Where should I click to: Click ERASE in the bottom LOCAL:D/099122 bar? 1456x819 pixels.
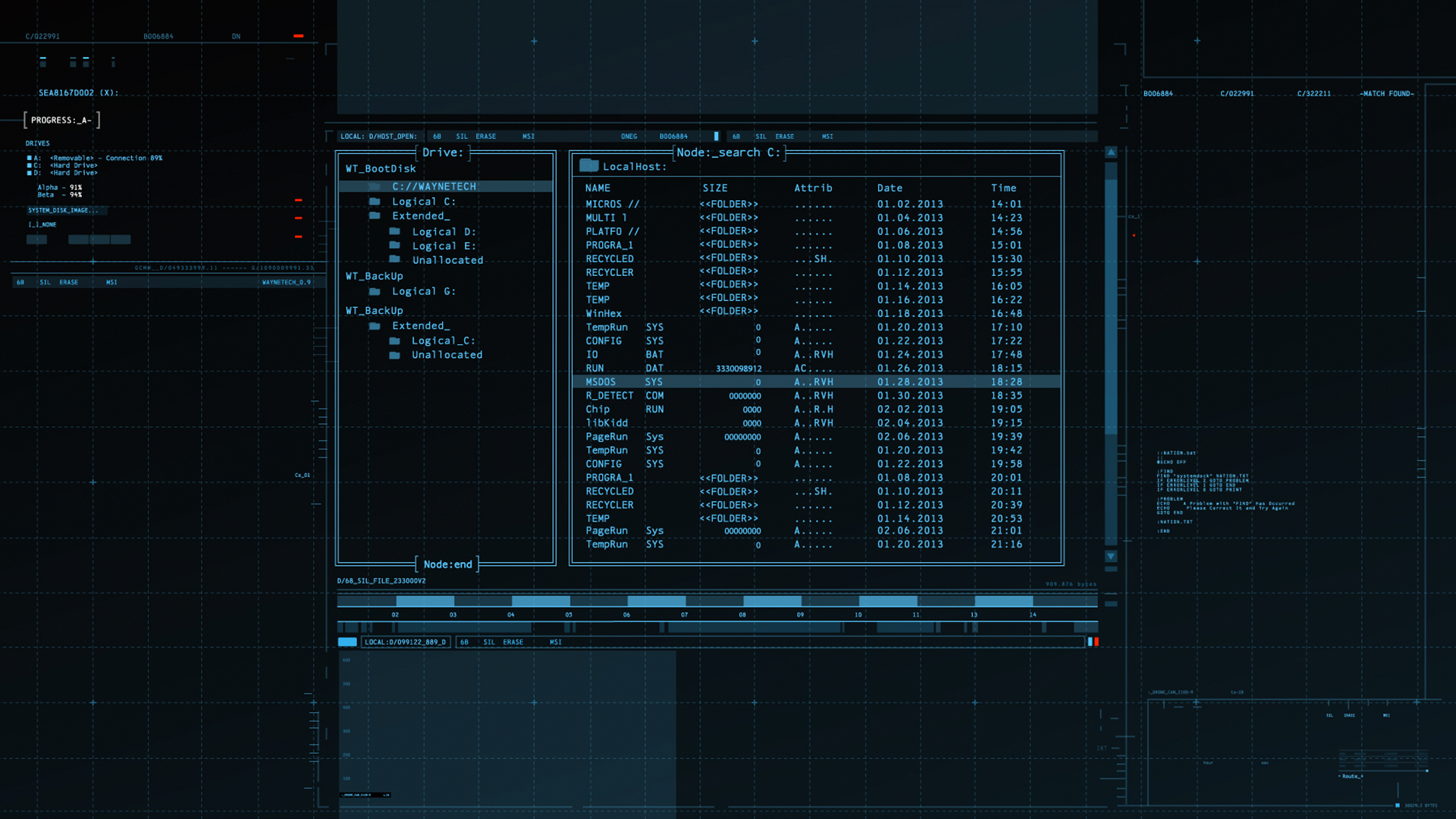[x=513, y=642]
